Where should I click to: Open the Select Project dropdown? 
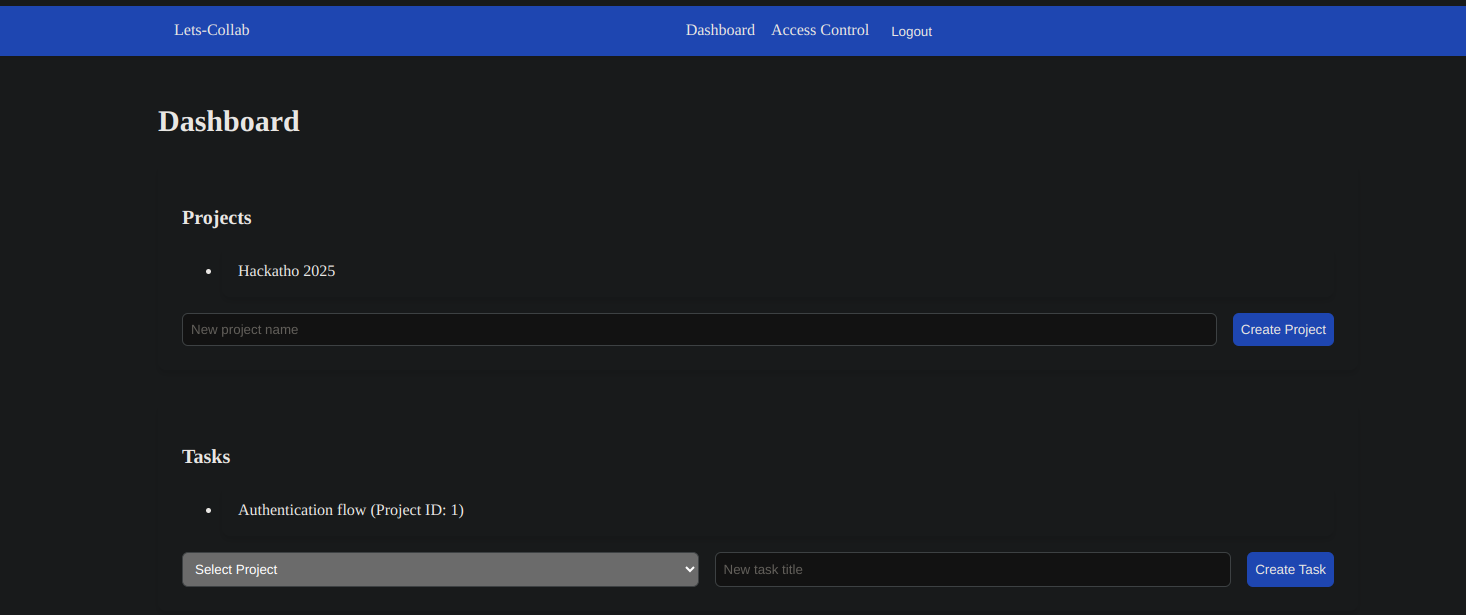click(x=440, y=569)
